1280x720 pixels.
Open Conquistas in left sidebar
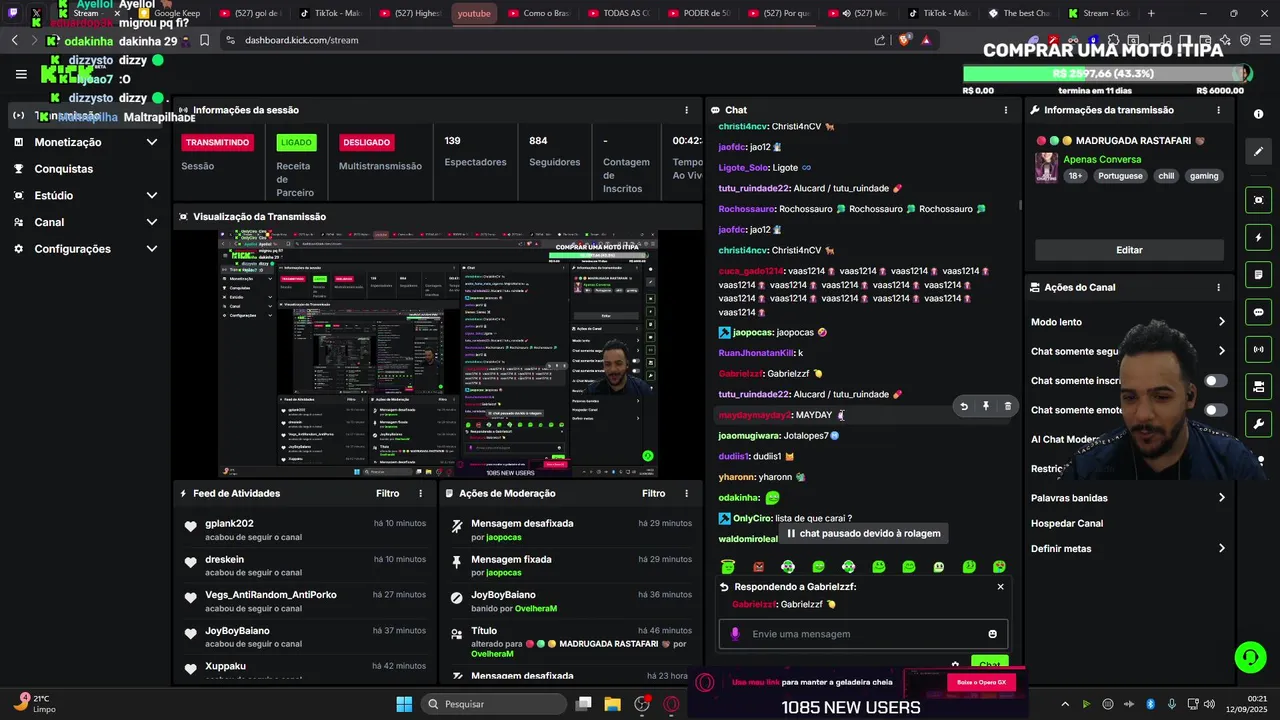point(63,169)
